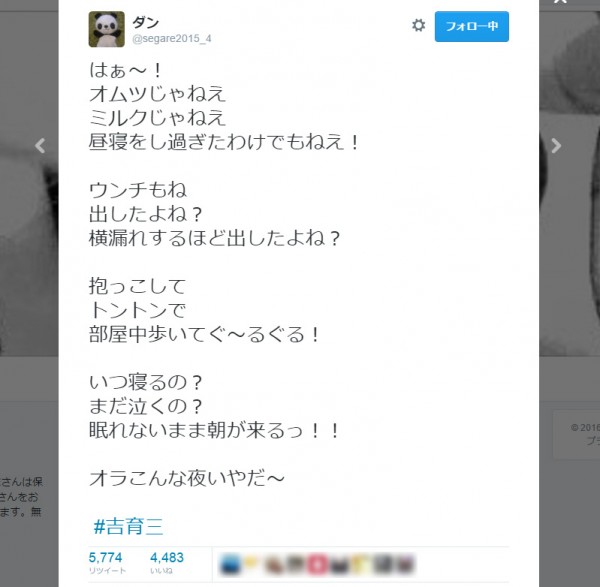The height and width of the screenshot is (587, 600).
Task: View the 5,774 retweets list
Action: point(107,562)
